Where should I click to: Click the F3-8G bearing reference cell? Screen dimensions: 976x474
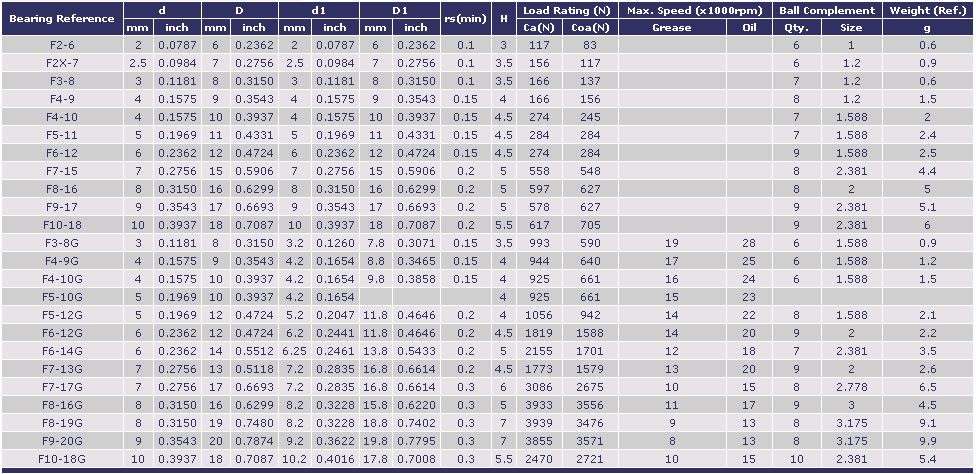point(62,243)
